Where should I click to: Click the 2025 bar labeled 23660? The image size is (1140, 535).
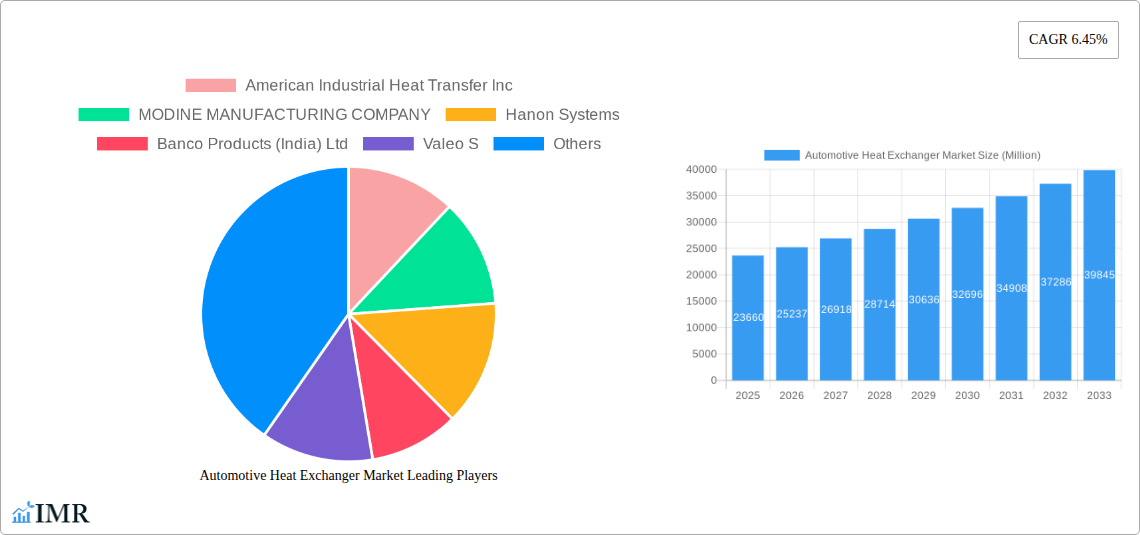click(x=748, y=318)
